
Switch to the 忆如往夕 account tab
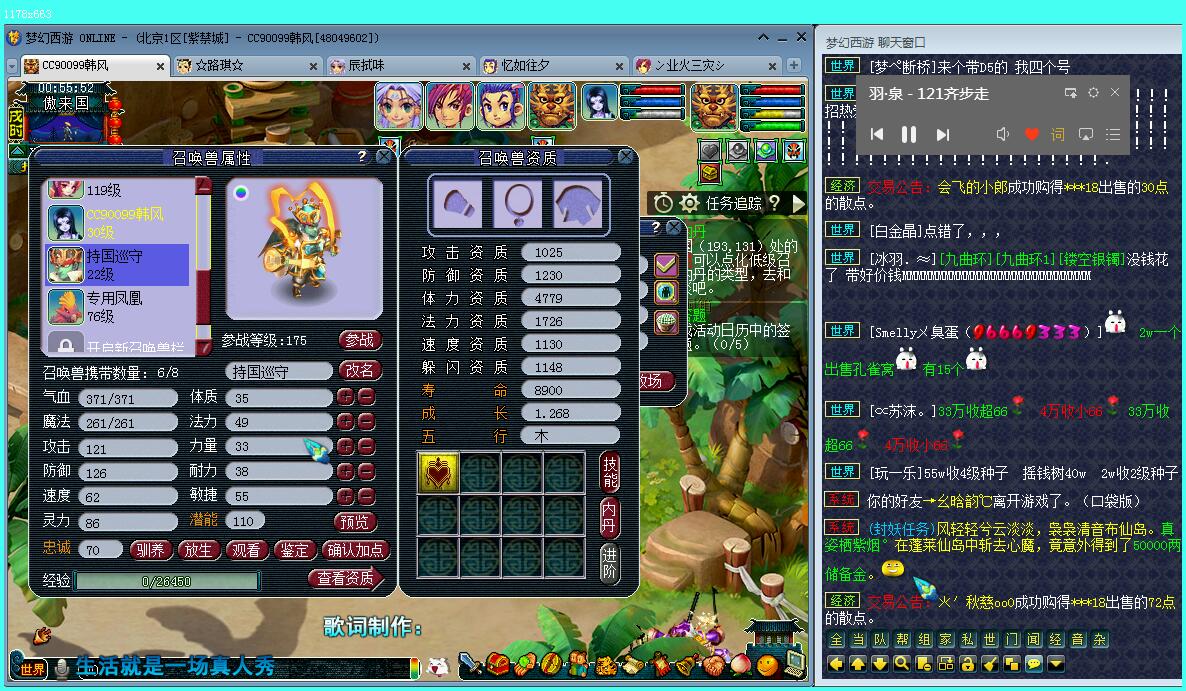pyautogui.click(x=554, y=66)
